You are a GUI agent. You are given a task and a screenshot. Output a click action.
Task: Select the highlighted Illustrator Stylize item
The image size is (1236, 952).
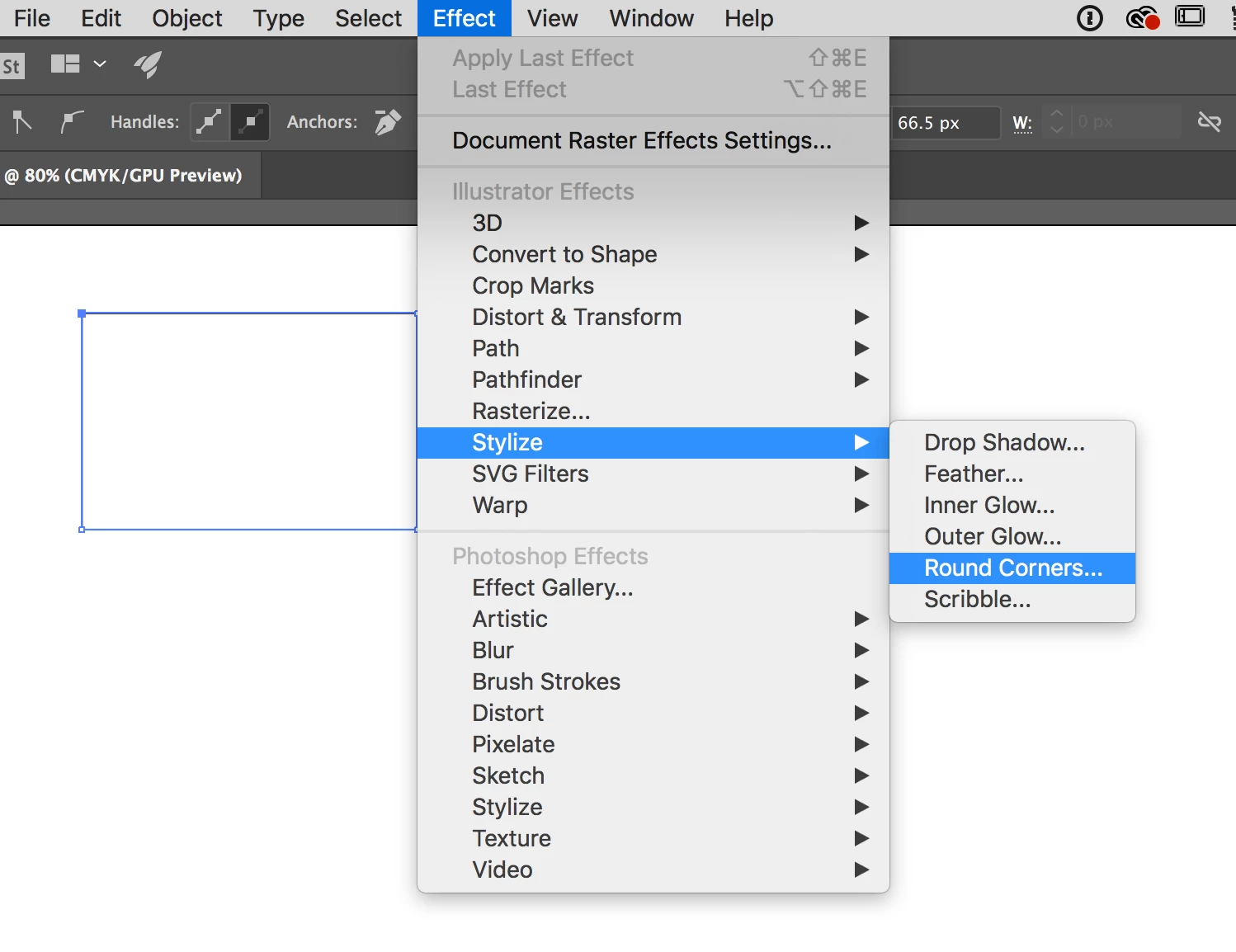(x=653, y=443)
